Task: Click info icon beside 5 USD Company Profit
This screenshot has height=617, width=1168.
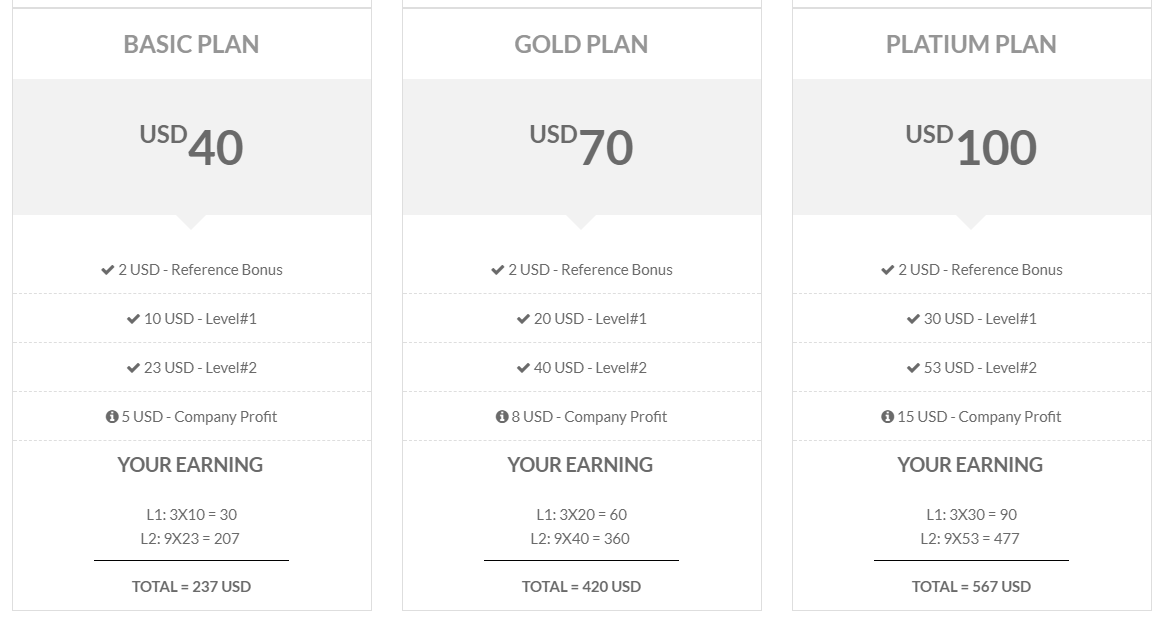Action: click(x=112, y=417)
